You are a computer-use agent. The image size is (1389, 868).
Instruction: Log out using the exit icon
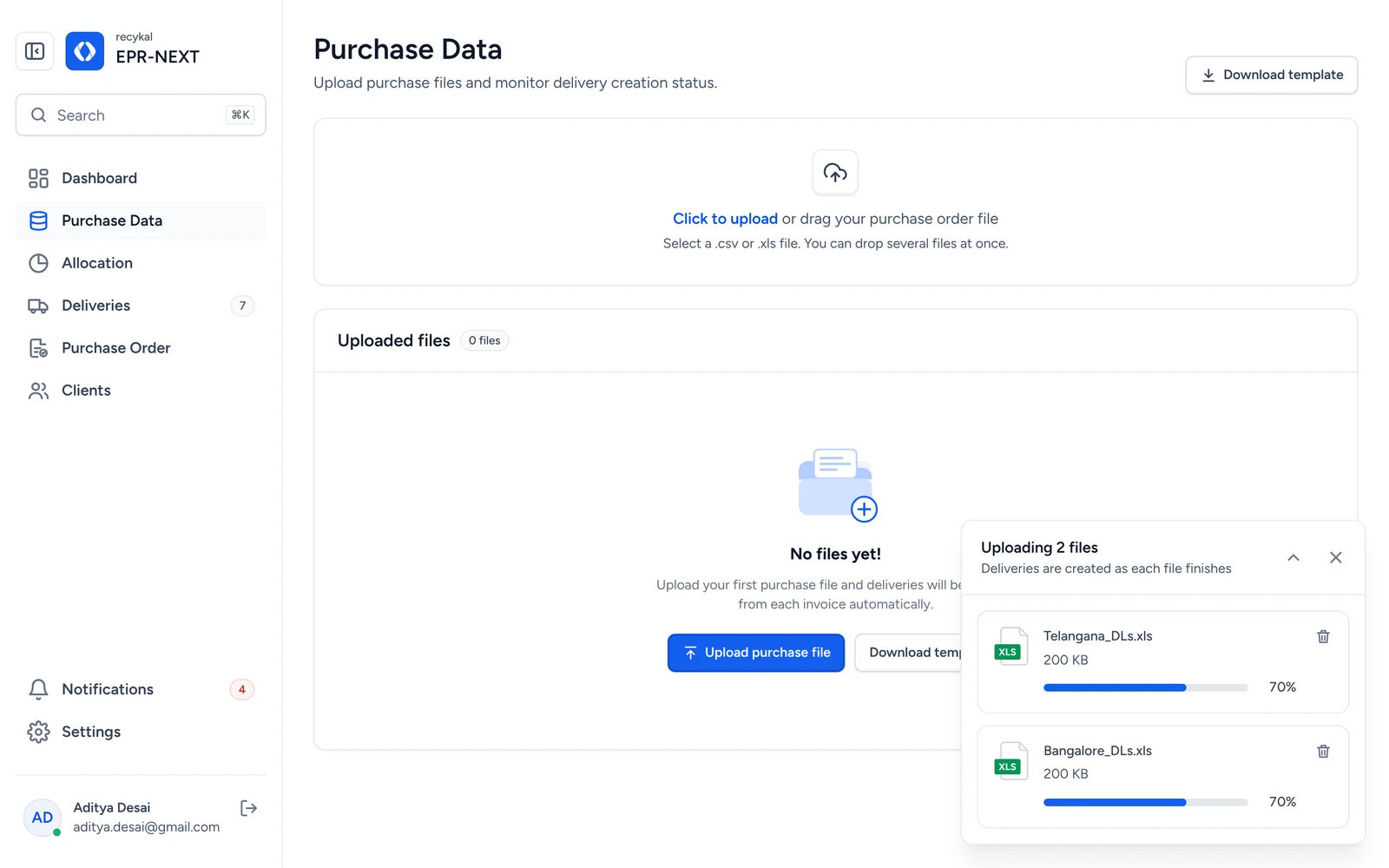248,808
